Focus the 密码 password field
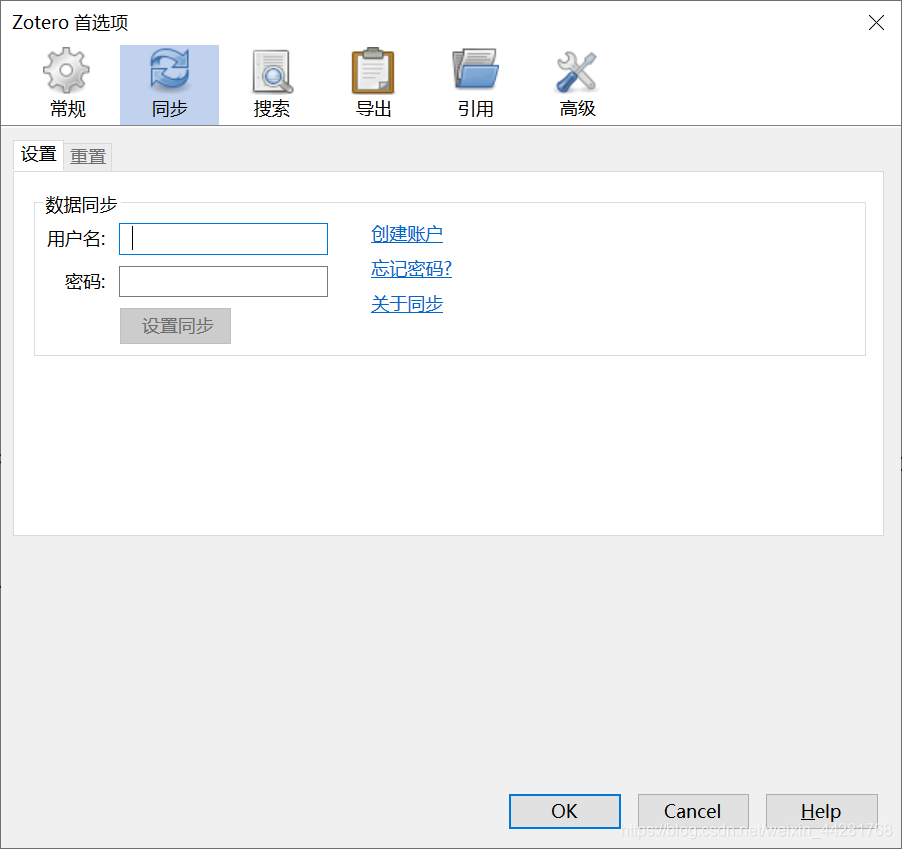The image size is (902, 849). coord(223,281)
